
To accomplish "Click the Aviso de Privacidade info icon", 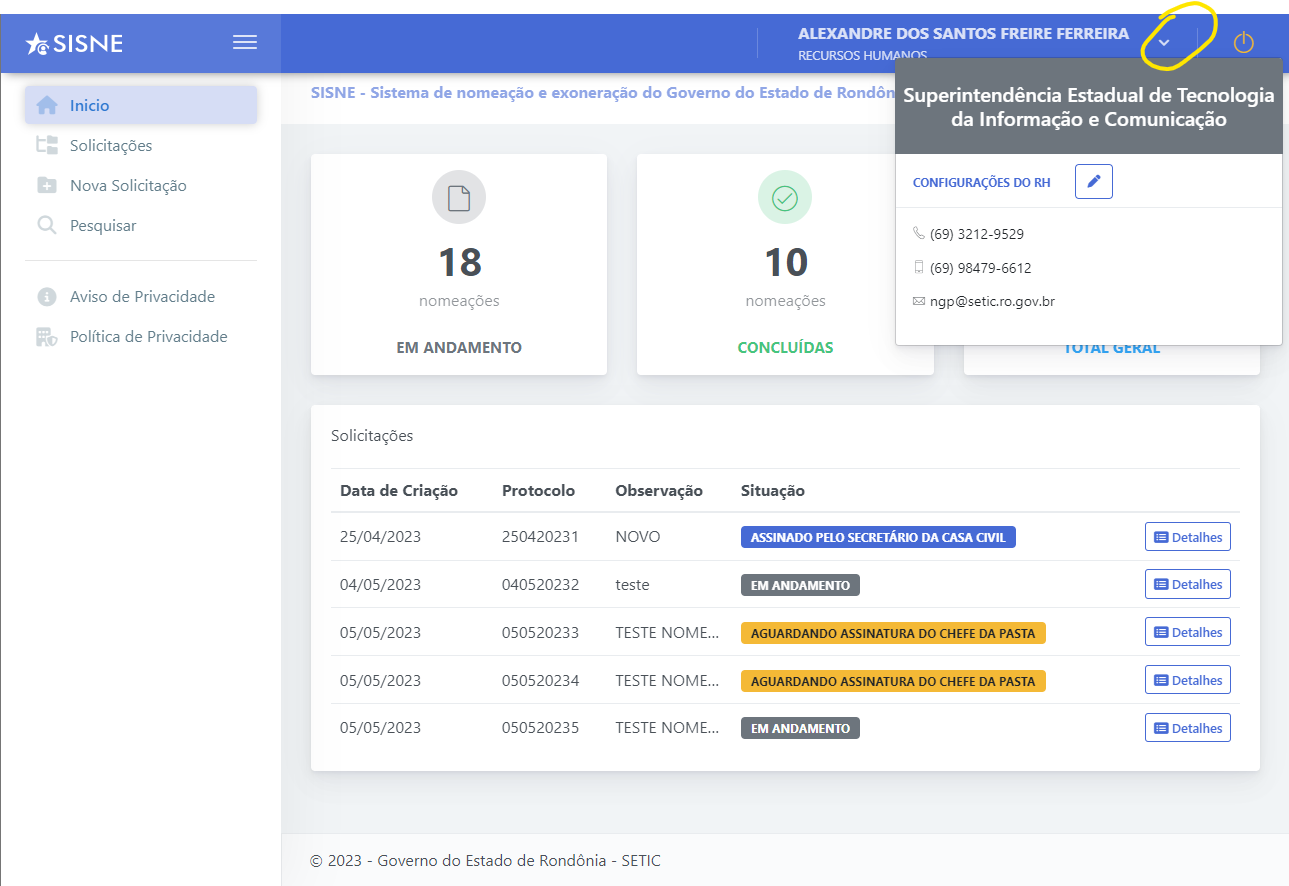I will (x=47, y=296).
